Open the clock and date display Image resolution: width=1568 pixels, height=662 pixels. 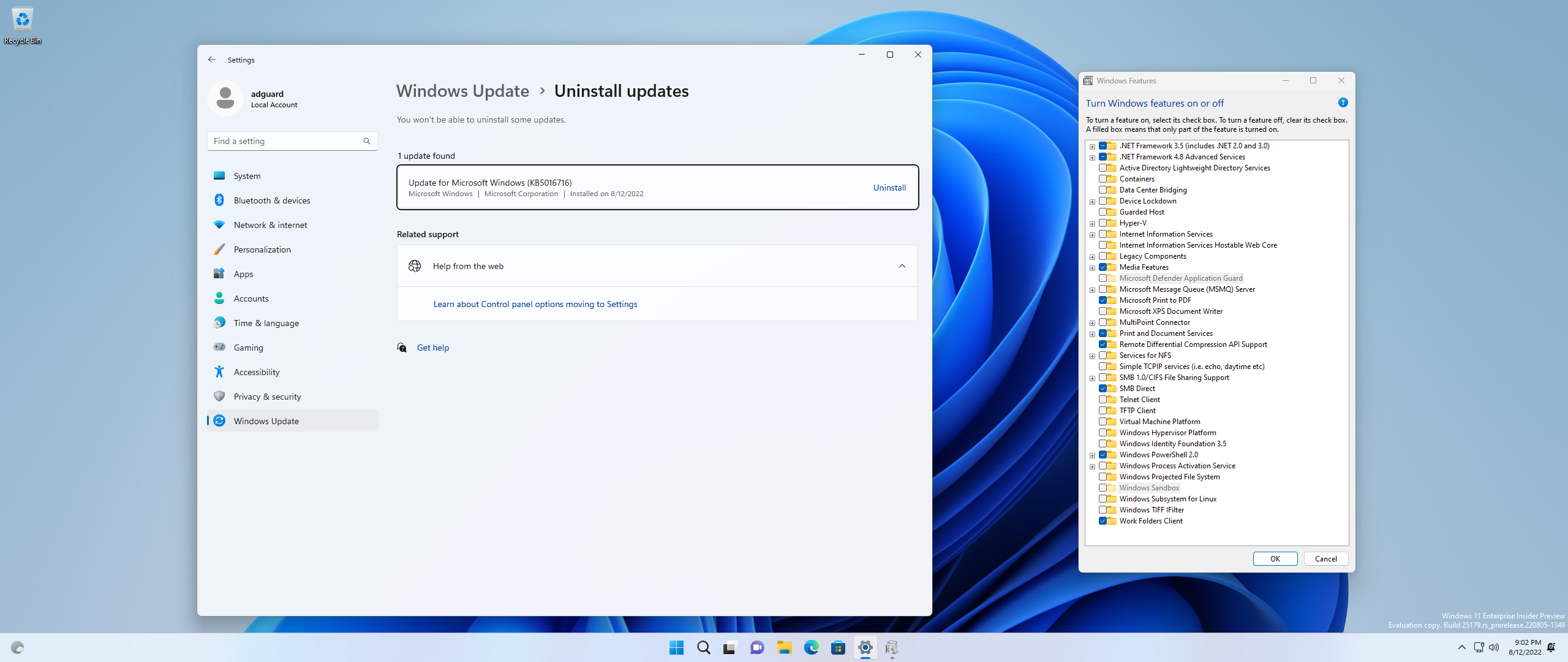[1525, 647]
